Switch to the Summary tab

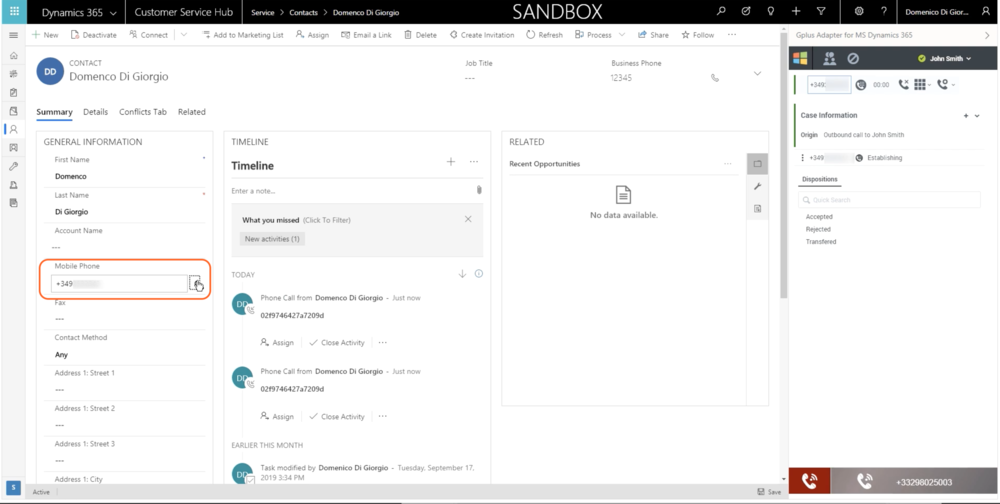(x=54, y=112)
